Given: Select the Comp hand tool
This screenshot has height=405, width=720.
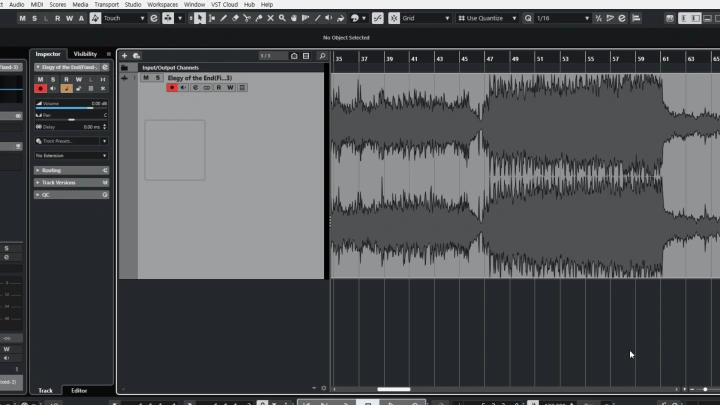Looking at the screenshot, I should tap(294, 18).
